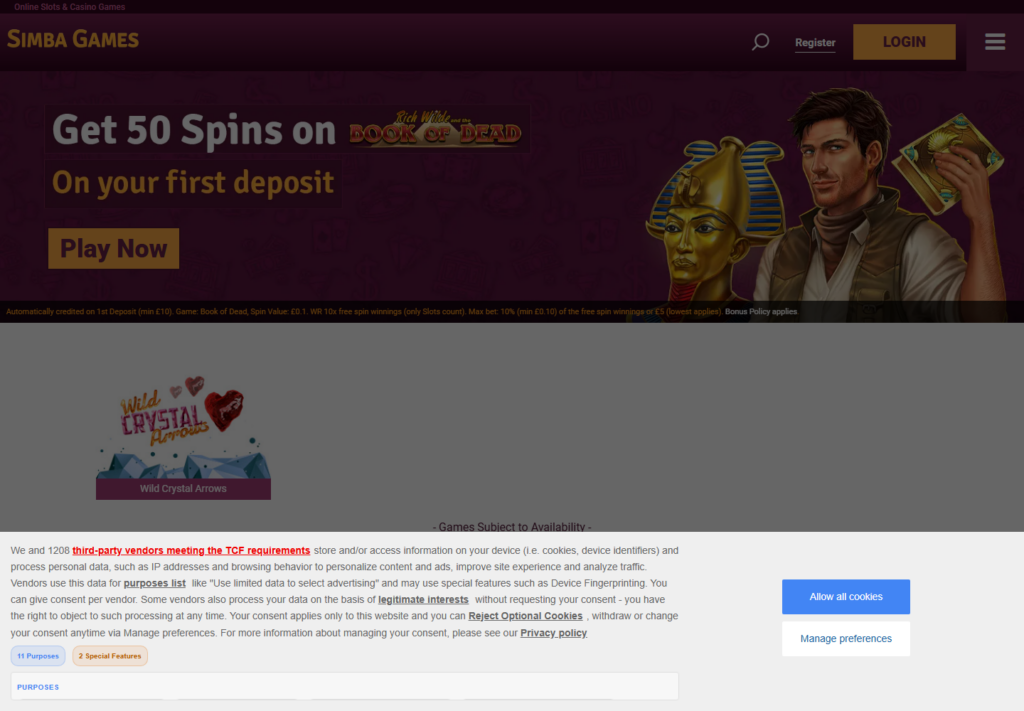Select the 2 Special Features tag

pyautogui.click(x=110, y=656)
